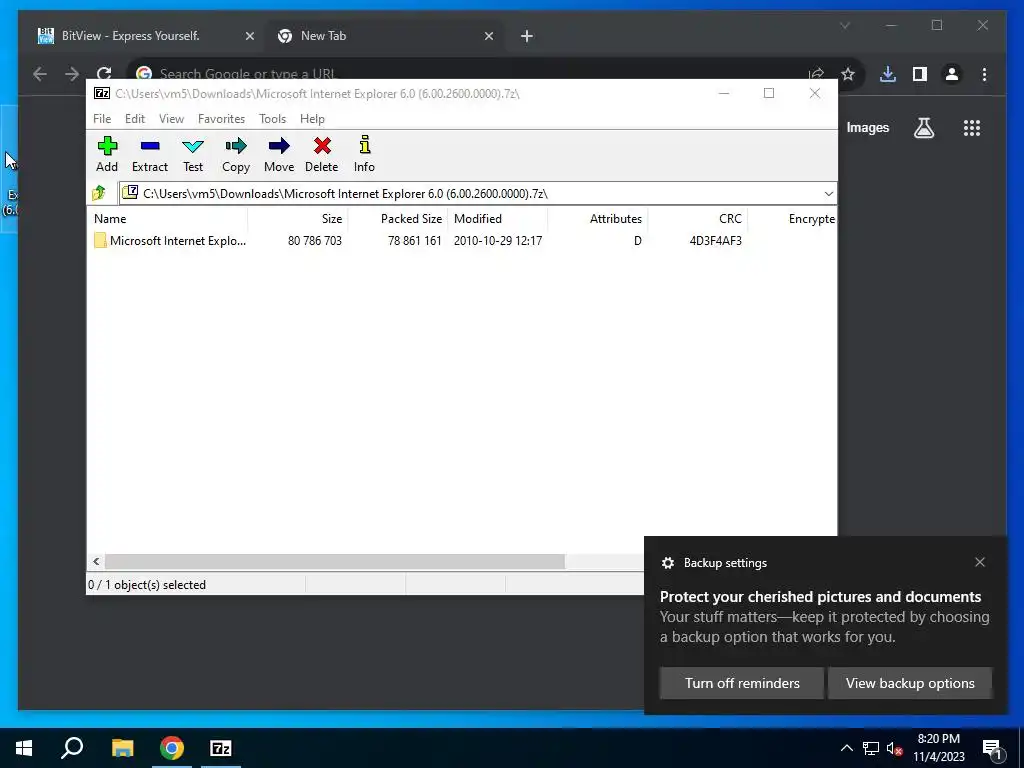Bookmark this tab with the star icon
The width and height of the screenshot is (1024, 768).
848,74
